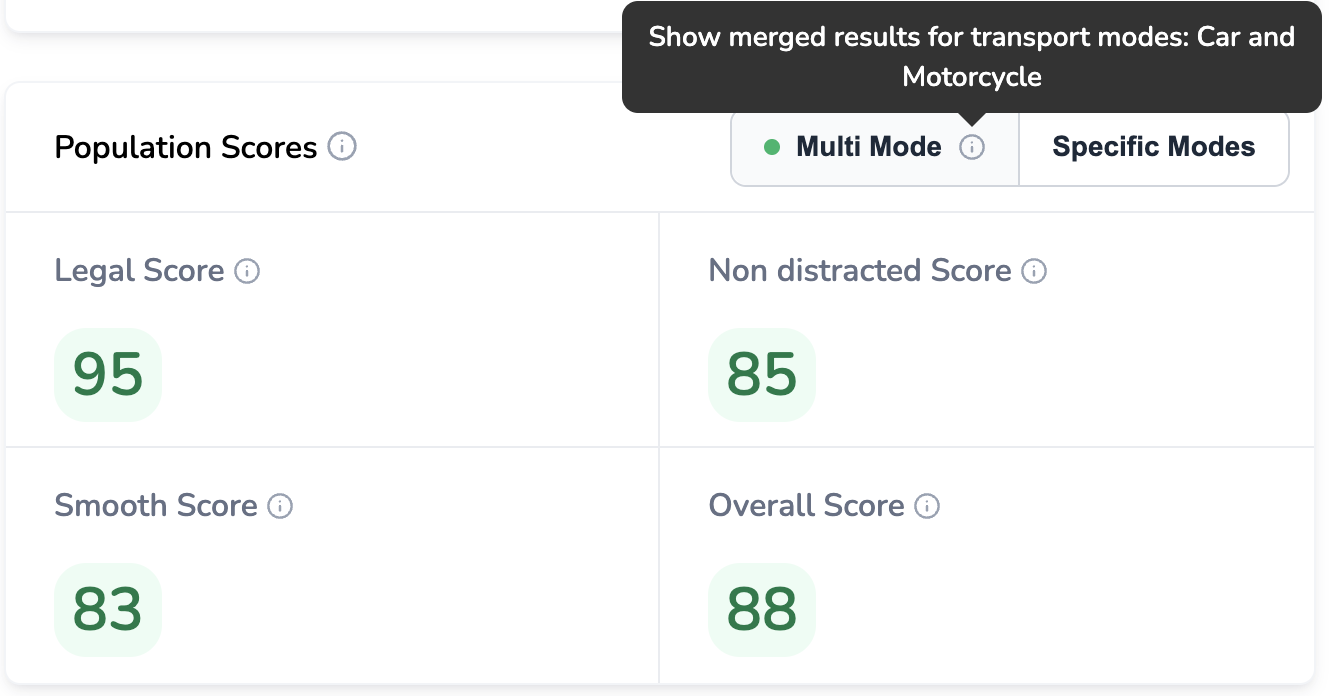This screenshot has height=696, width=1332.
Task: Click the Smooth Score info icon
Action: click(281, 506)
